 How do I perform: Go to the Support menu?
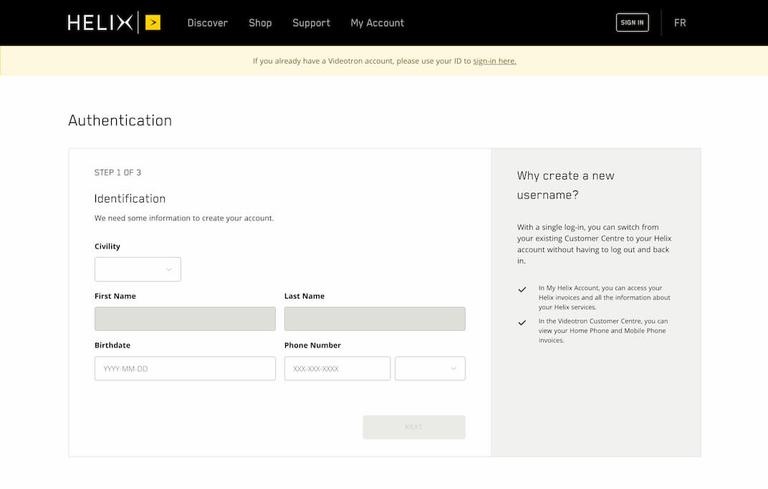pos(311,23)
